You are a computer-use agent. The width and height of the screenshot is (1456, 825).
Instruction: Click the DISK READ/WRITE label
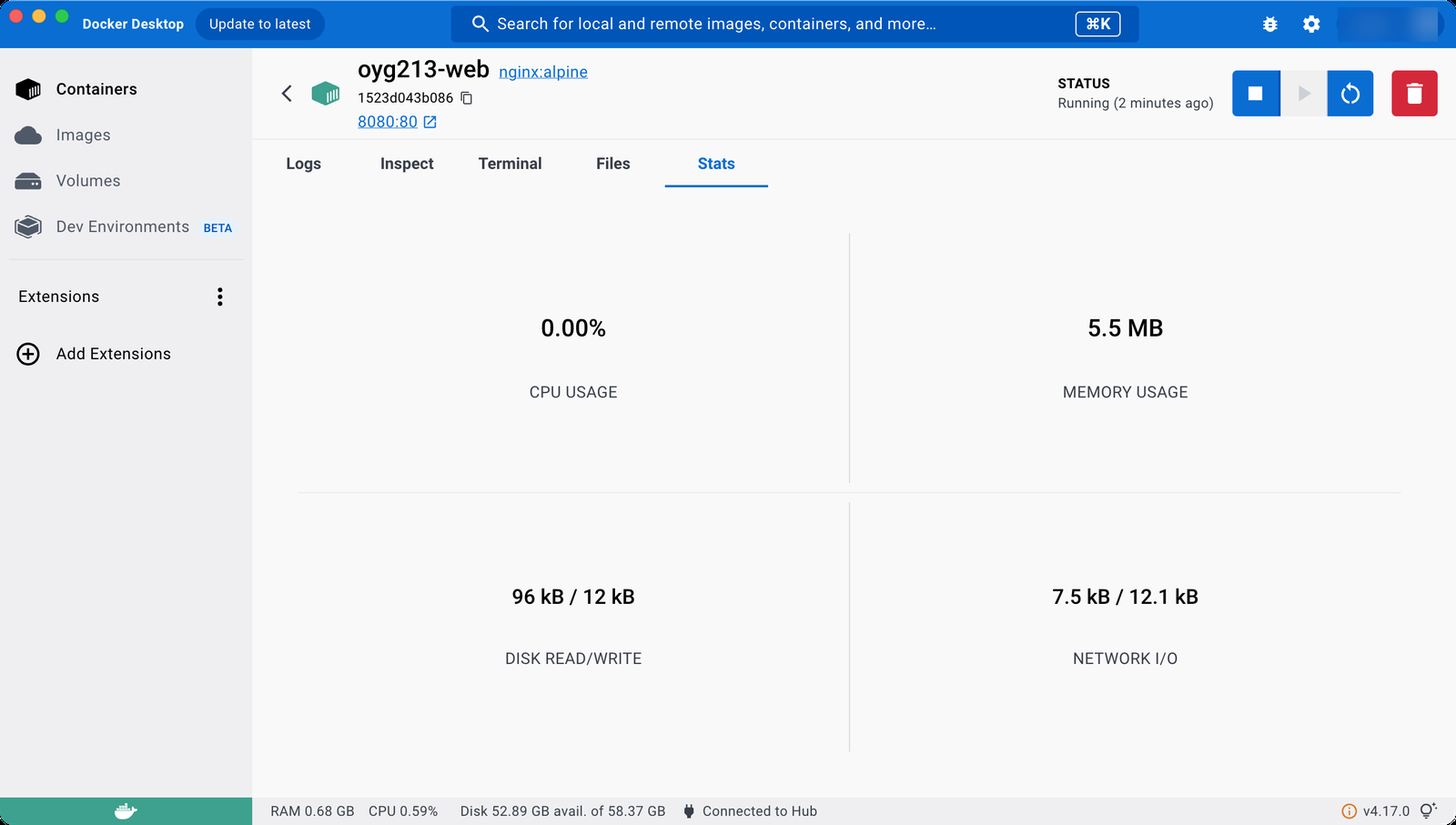point(573,659)
